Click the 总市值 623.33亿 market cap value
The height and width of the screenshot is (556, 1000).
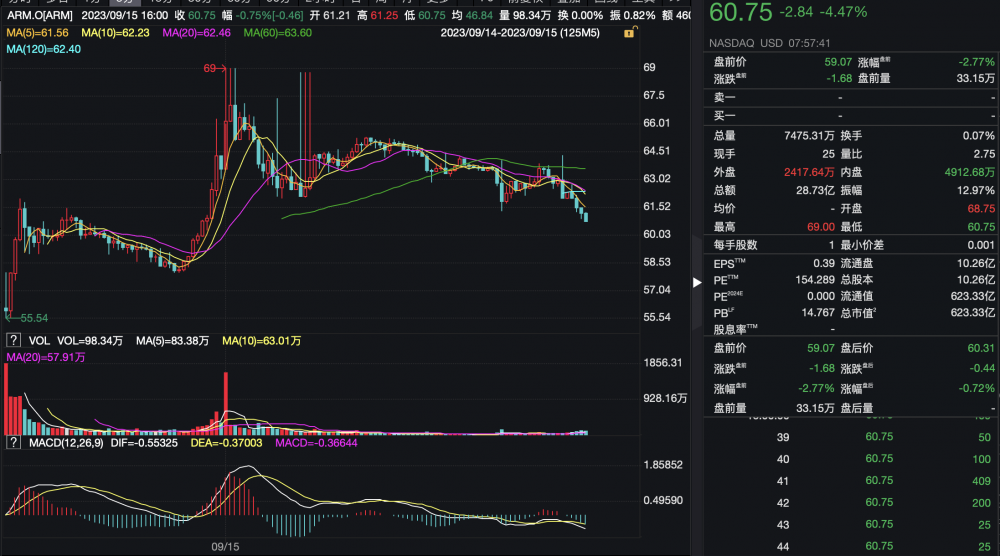pyautogui.click(x=973, y=312)
